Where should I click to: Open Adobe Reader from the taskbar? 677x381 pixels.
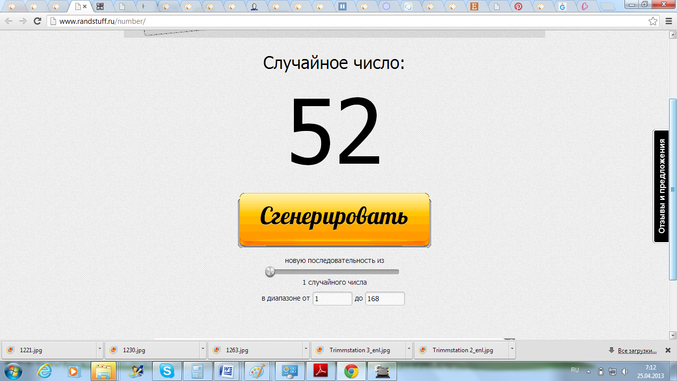(x=320, y=371)
